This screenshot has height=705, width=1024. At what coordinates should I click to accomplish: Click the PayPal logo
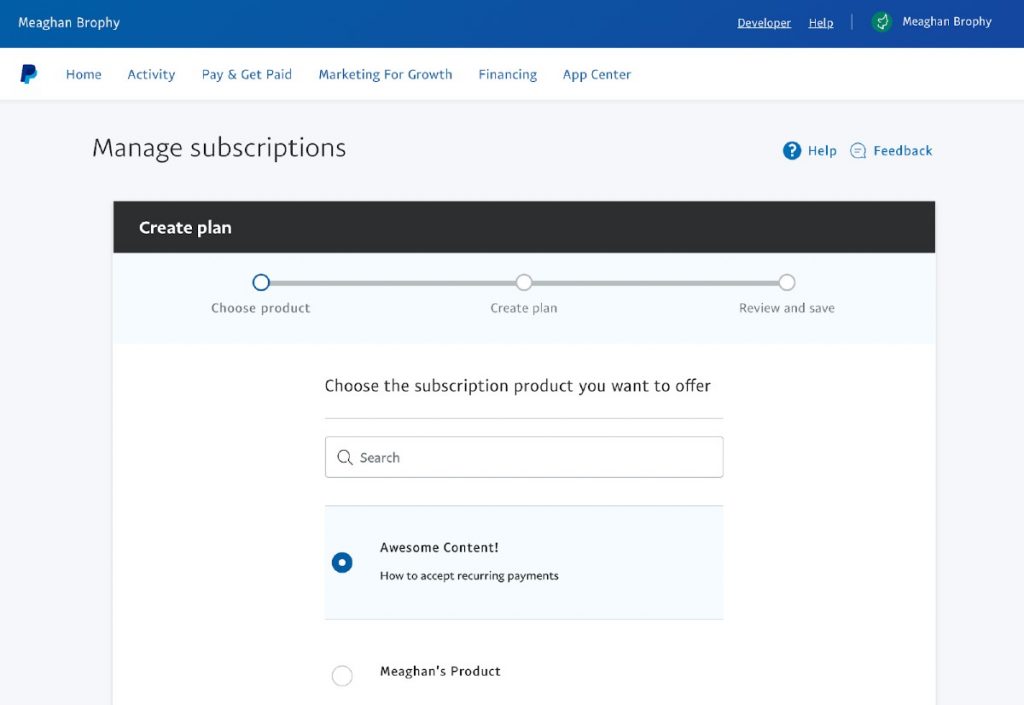coord(28,73)
